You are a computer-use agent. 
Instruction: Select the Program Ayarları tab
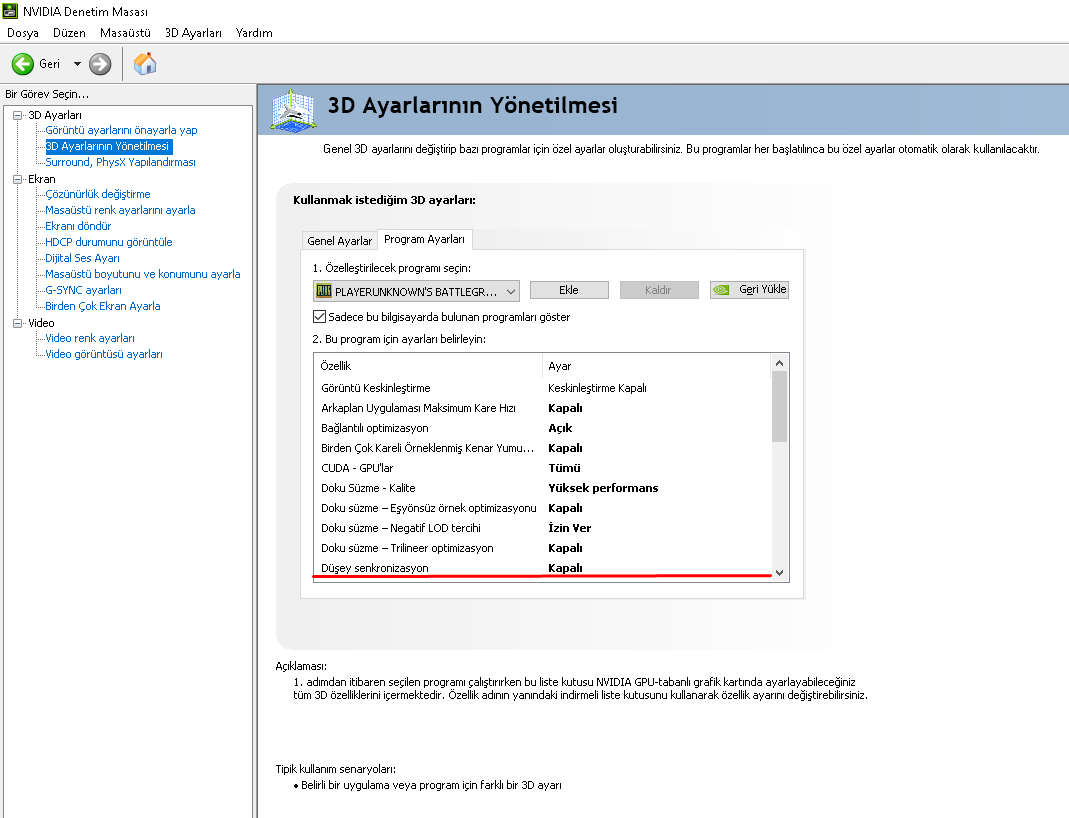424,239
